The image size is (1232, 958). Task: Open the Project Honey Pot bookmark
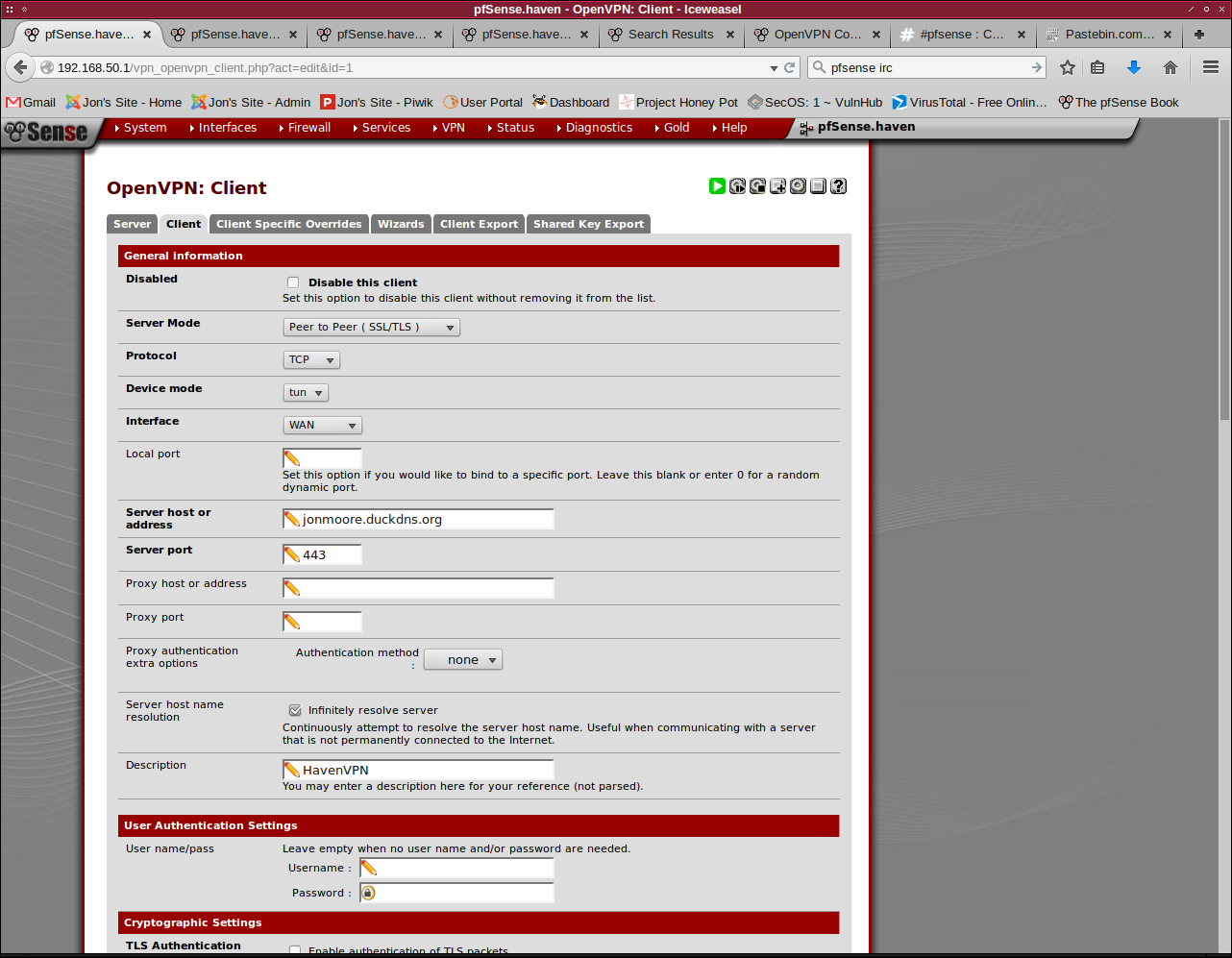point(678,102)
